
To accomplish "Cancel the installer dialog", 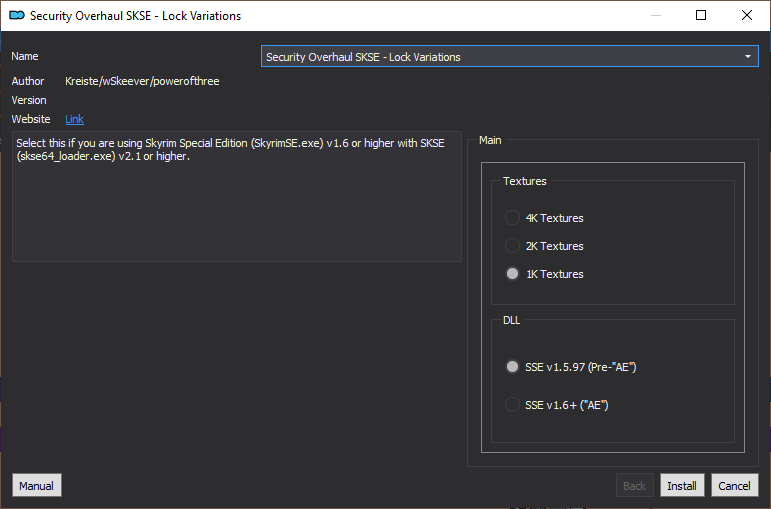I will [x=735, y=485].
